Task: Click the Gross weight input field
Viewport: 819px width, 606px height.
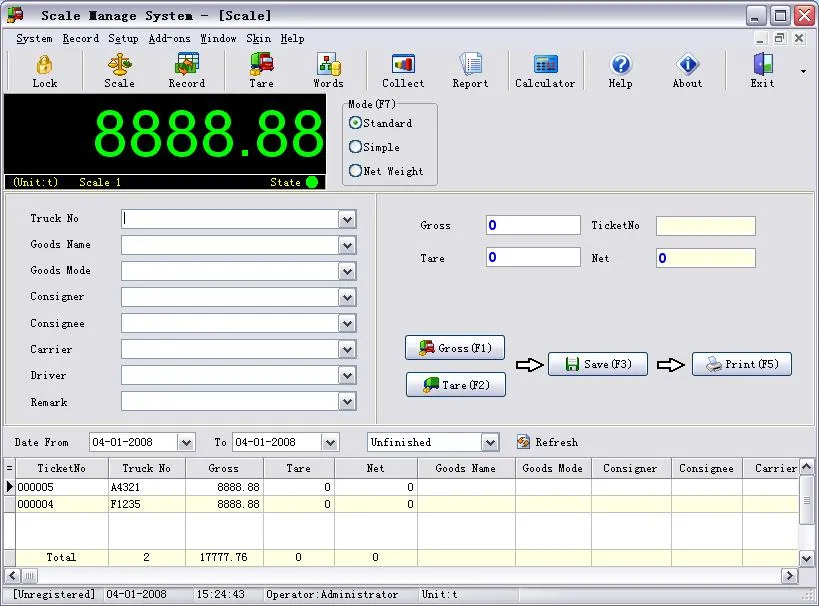Action: point(533,226)
